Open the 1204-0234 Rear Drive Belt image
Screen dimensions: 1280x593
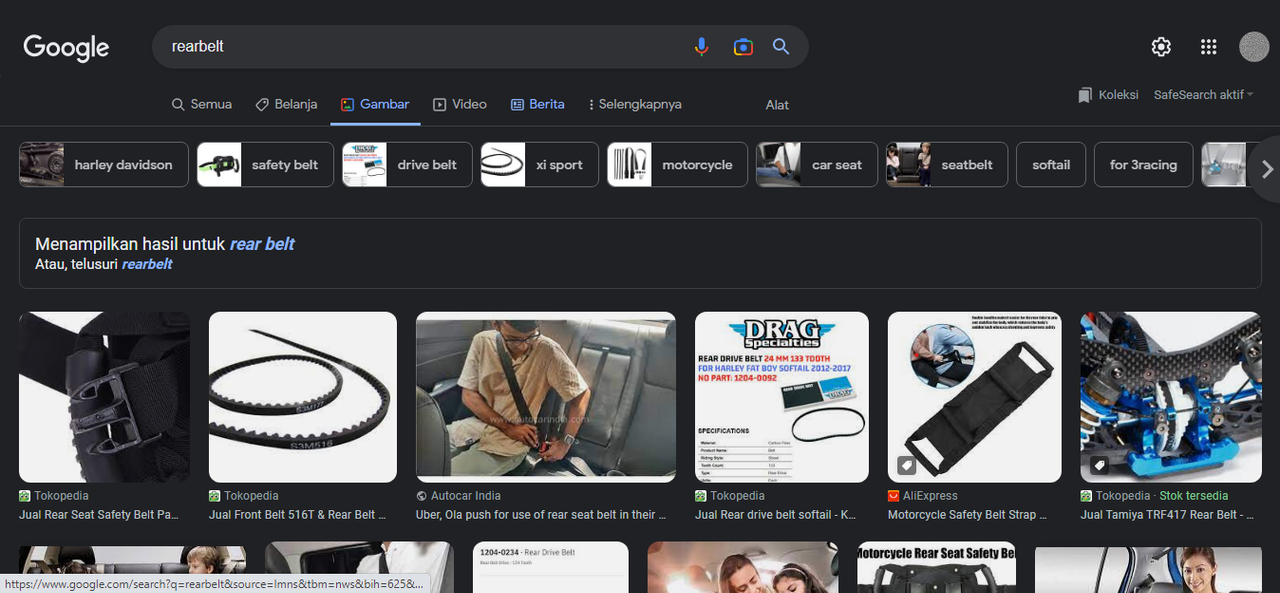[550, 567]
